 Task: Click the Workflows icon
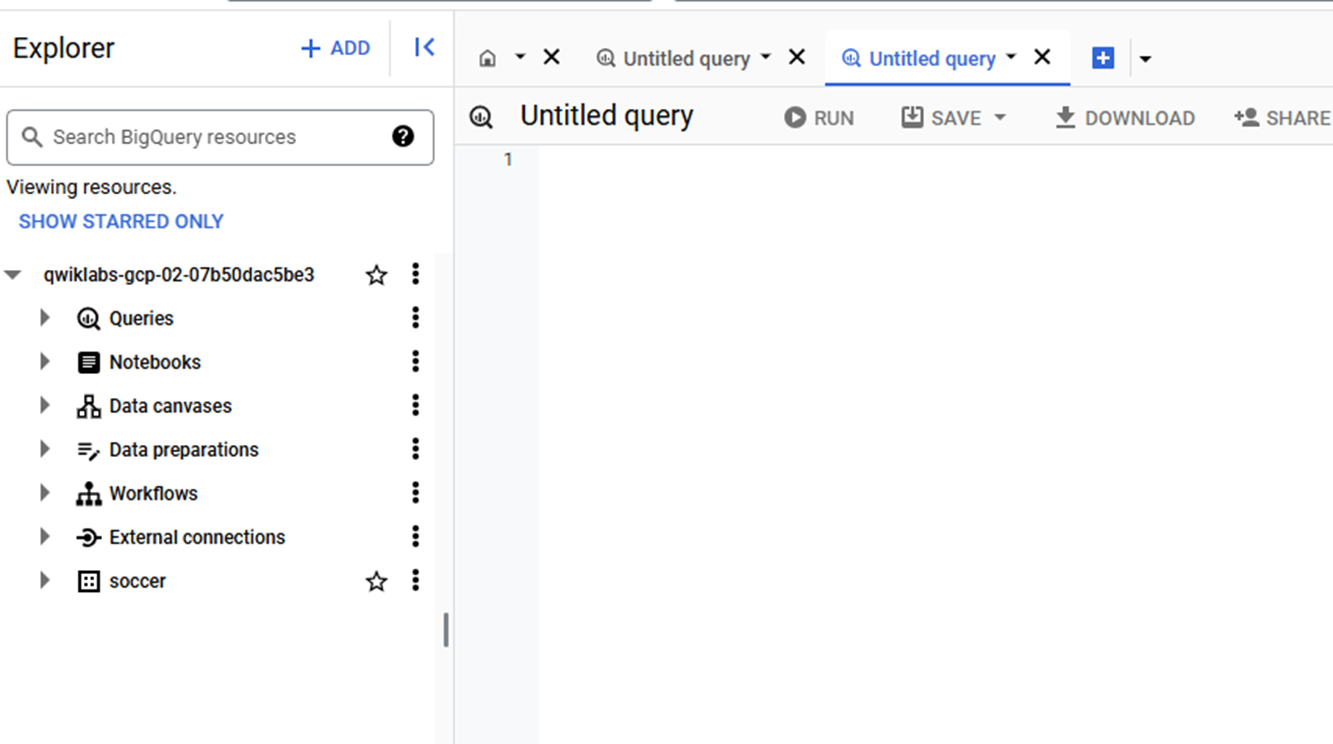[89, 494]
